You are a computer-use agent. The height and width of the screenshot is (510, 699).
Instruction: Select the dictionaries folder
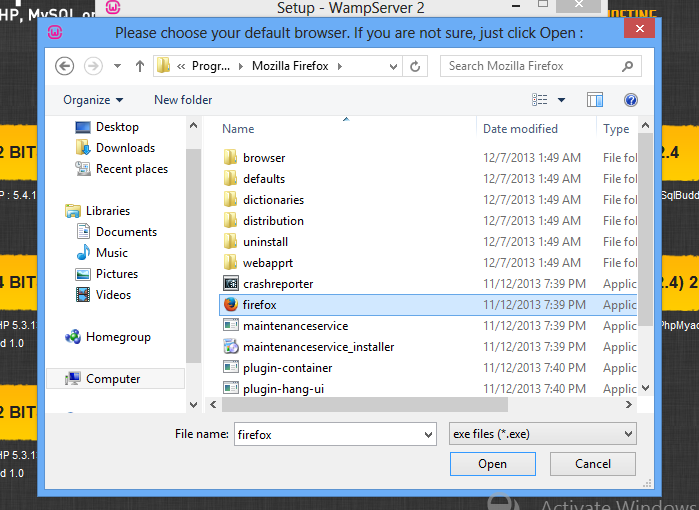click(x=263, y=200)
